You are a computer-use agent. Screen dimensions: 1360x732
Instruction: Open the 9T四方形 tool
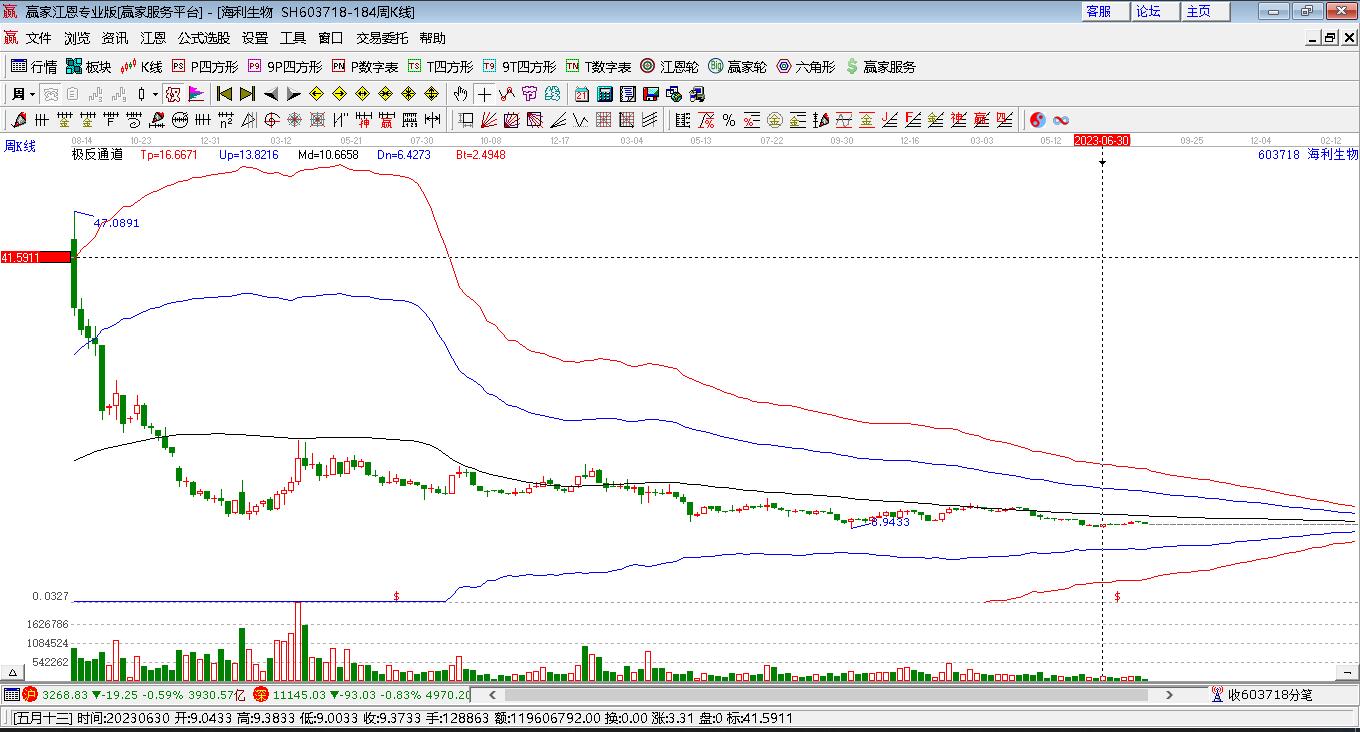(x=519, y=67)
